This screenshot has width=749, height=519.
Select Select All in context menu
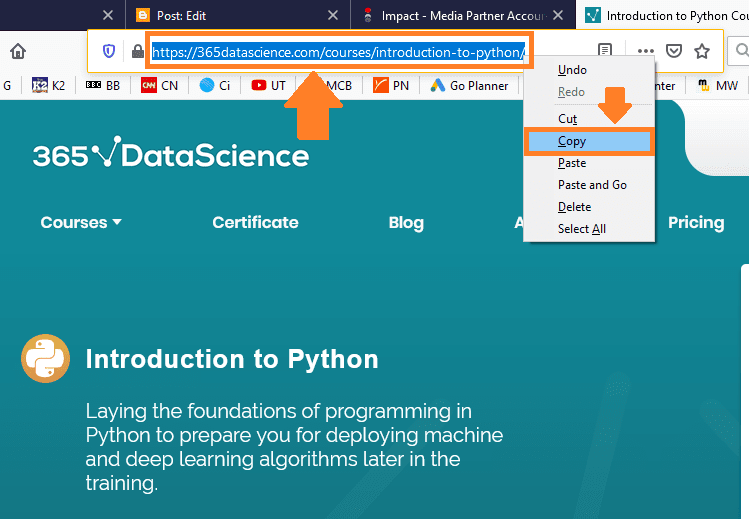click(582, 229)
